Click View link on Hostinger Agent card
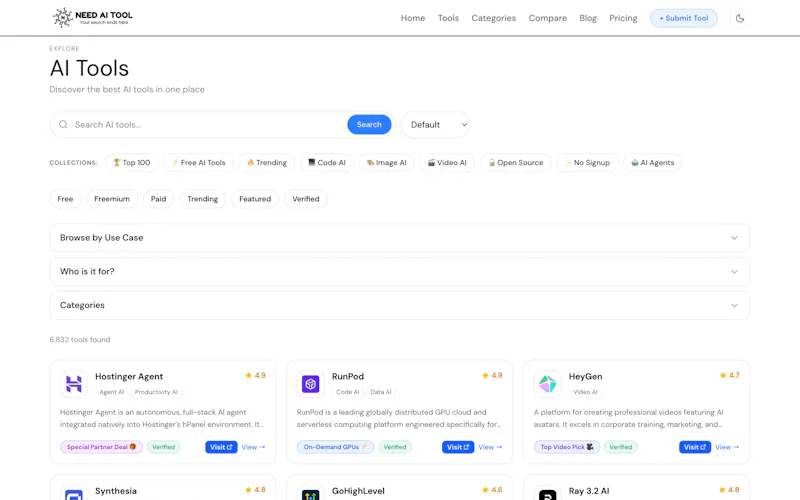This screenshot has width=800, height=500. pos(253,447)
